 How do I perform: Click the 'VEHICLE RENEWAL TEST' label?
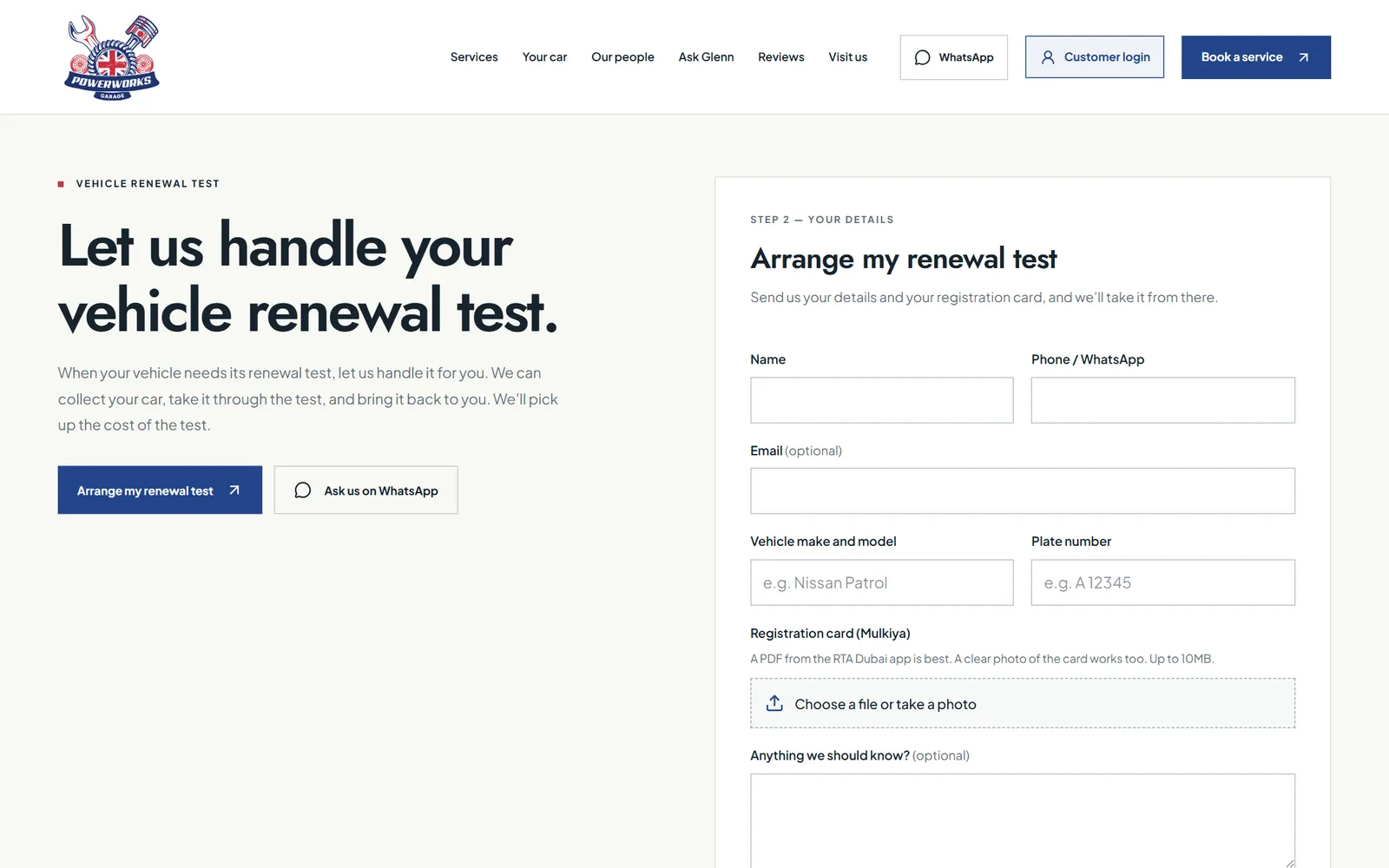(148, 184)
